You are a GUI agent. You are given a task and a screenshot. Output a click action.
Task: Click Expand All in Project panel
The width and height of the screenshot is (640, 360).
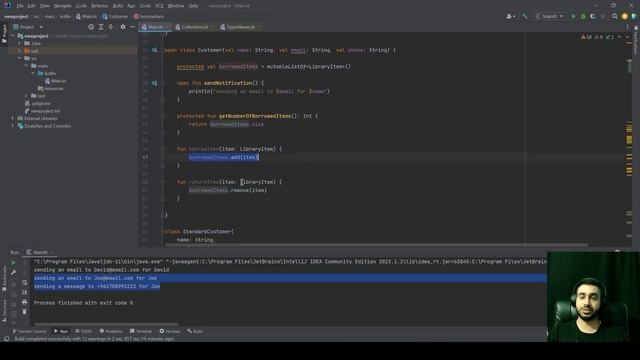tap(101, 27)
